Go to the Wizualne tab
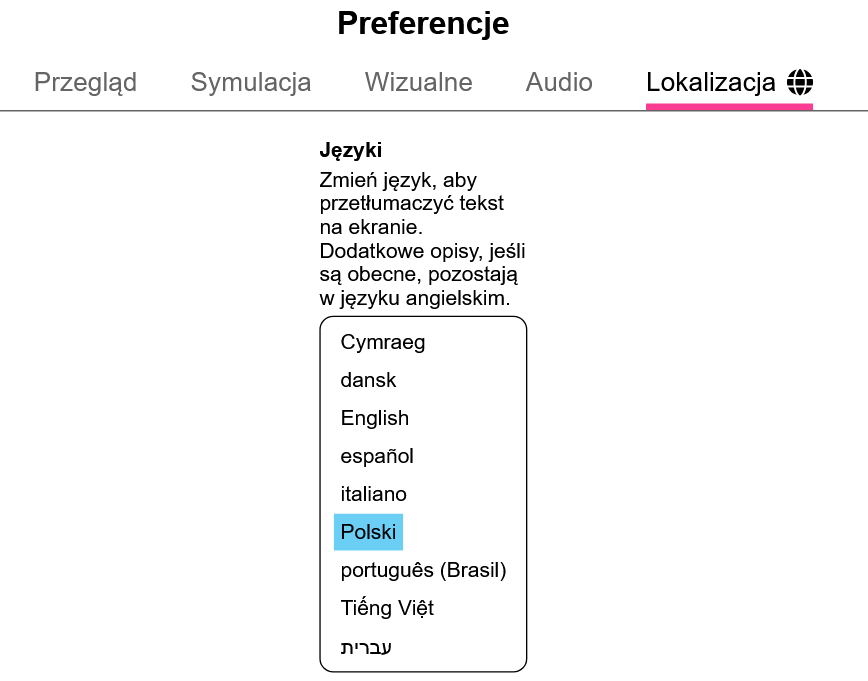Image resolution: width=868 pixels, height=681 pixels. (418, 82)
